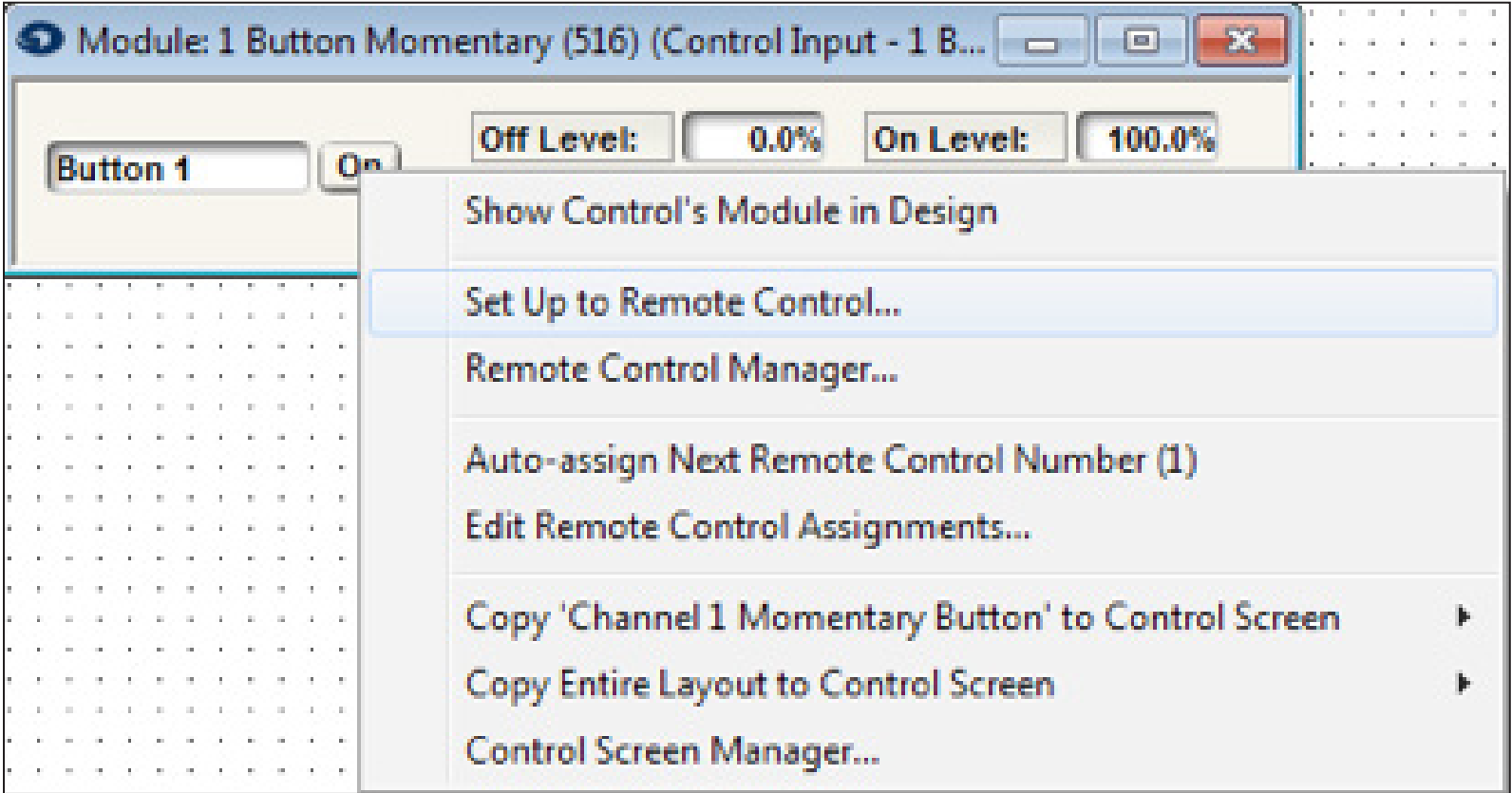The image size is (1512, 793).
Task: Click the 'Button 1' name text field
Action: pyautogui.click(x=177, y=169)
